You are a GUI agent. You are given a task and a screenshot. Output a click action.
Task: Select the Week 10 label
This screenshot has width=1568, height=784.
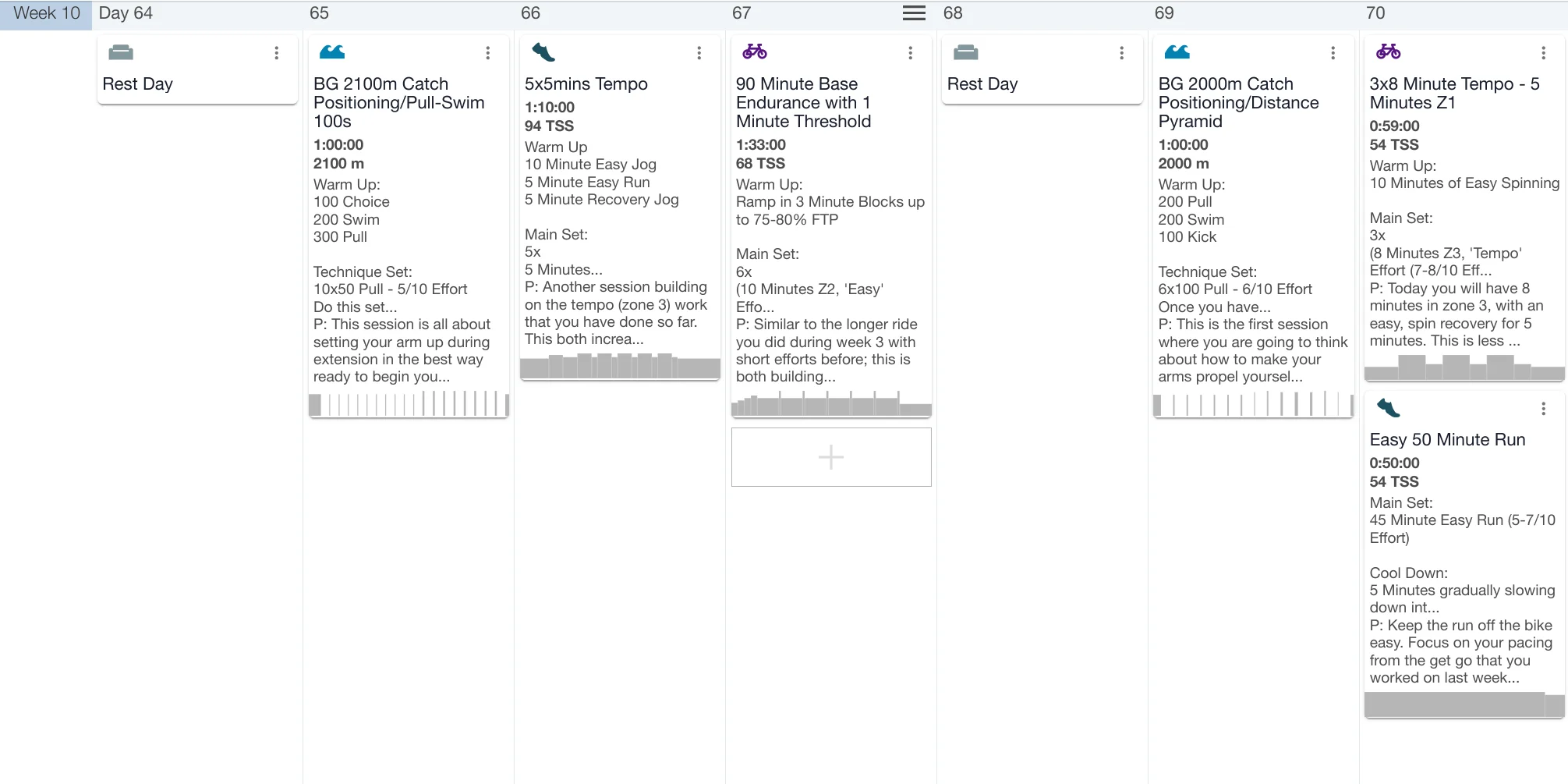[x=47, y=13]
